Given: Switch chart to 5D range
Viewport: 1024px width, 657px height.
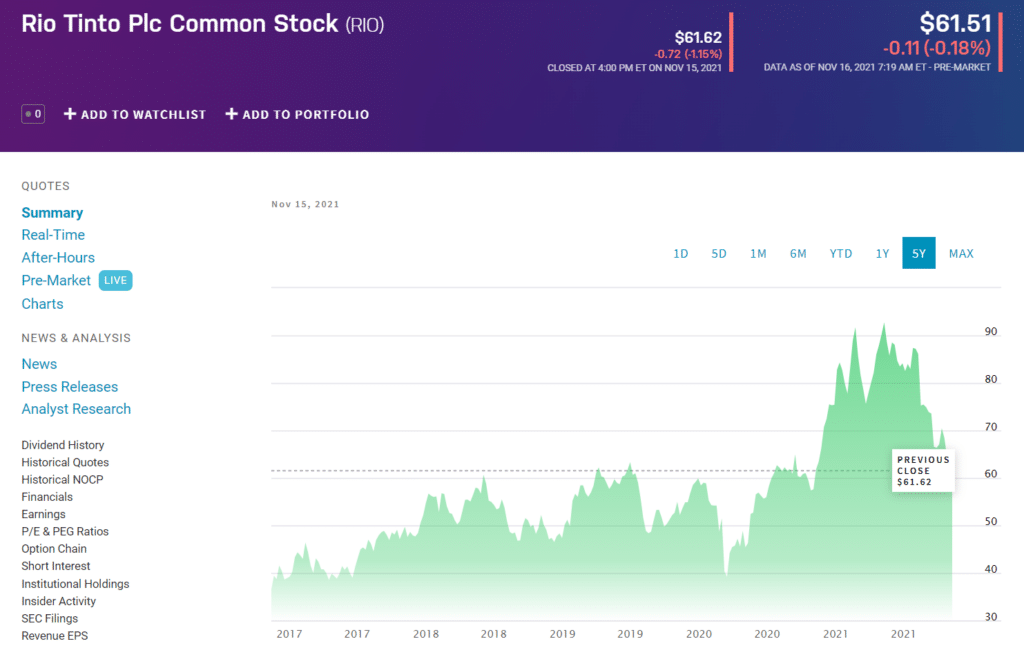Looking at the screenshot, I should [719, 253].
